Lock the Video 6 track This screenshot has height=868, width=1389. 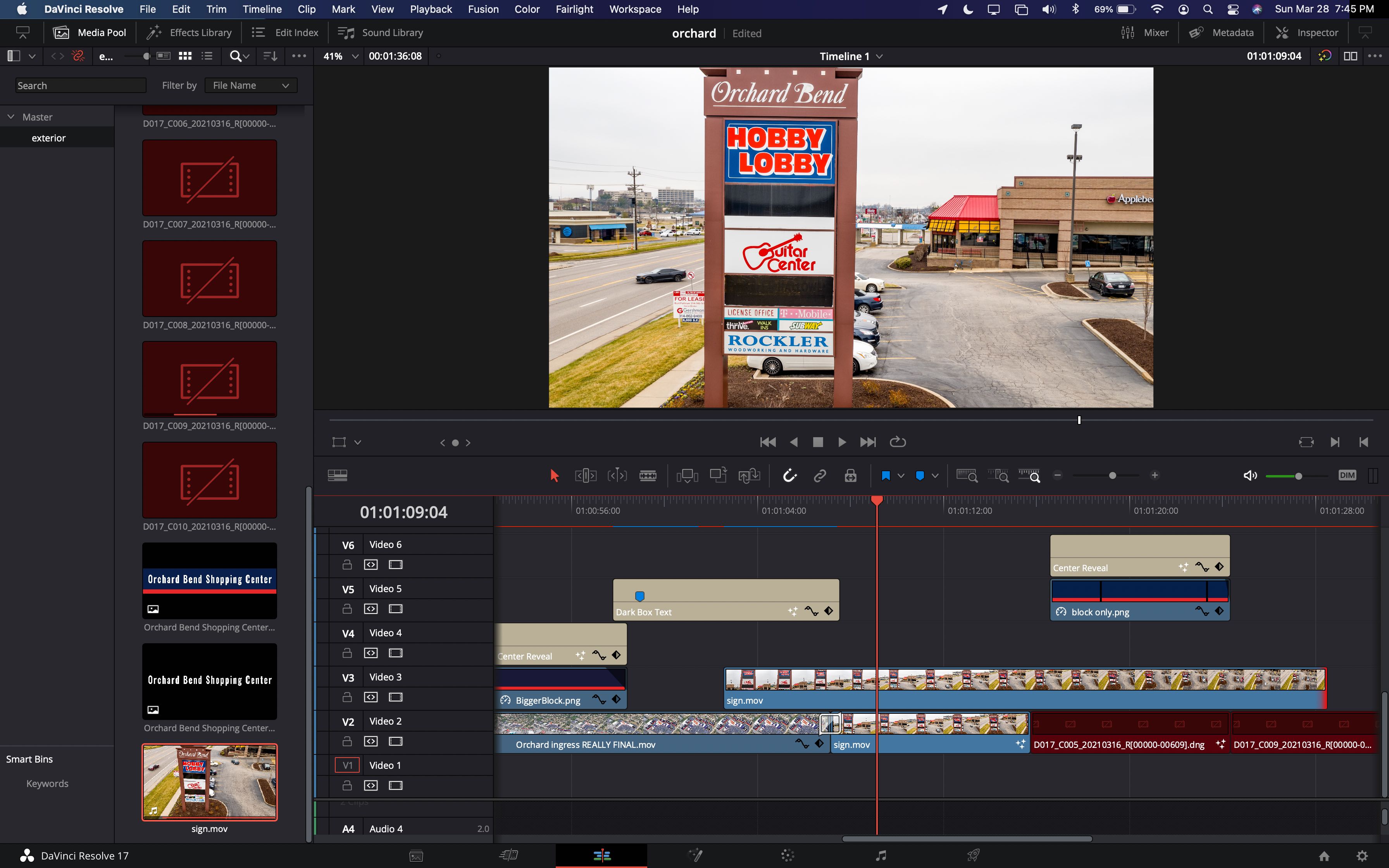click(x=347, y=565)
